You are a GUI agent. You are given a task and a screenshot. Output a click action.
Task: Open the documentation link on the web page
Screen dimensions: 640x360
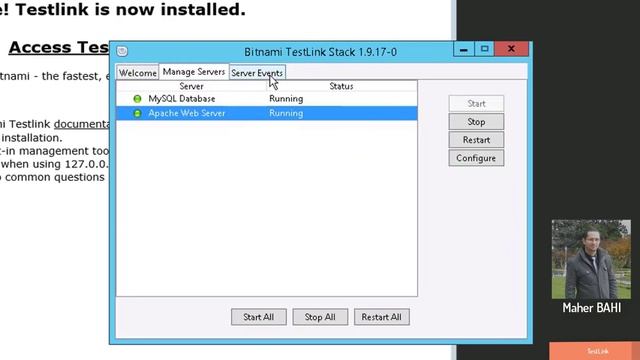pyautogui.click(x=82, y=124)
